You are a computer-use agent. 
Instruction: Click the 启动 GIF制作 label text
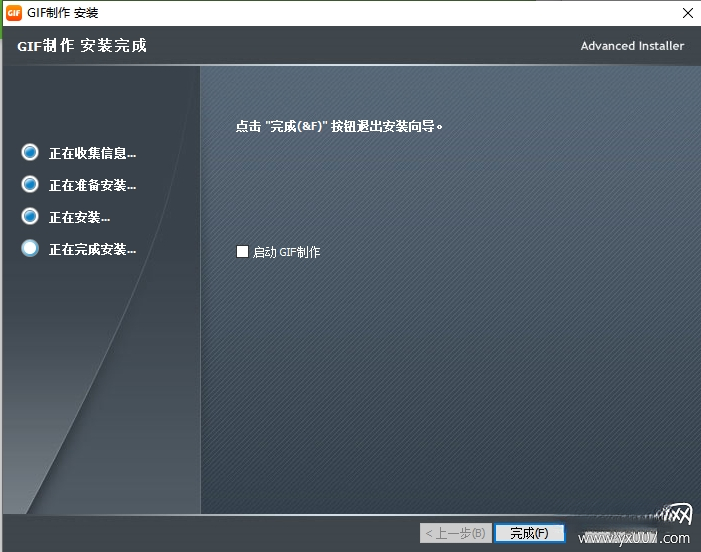287,252
